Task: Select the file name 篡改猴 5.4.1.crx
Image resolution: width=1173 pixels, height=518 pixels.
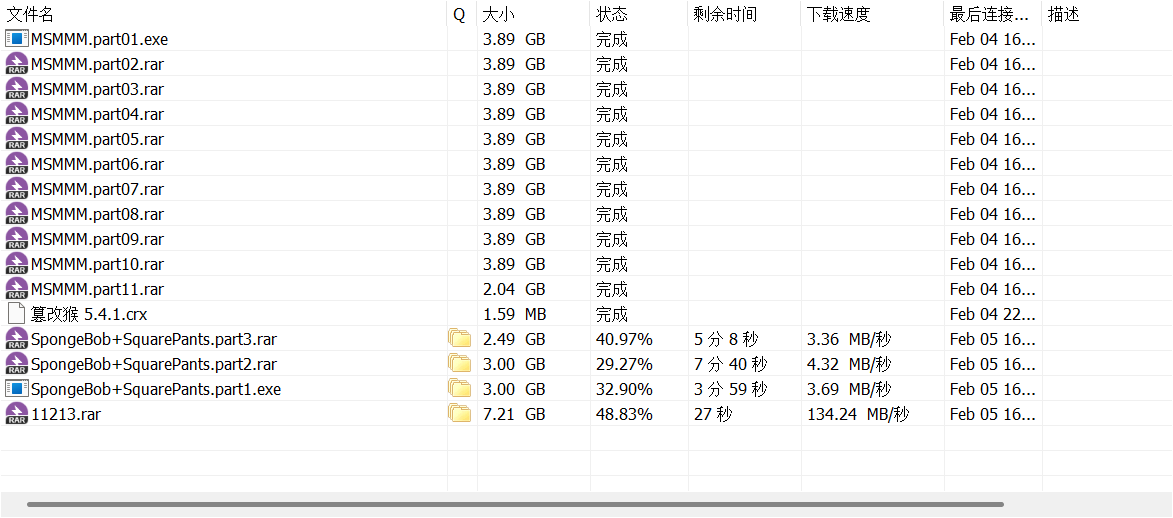Action: click(x=89, y=314)
